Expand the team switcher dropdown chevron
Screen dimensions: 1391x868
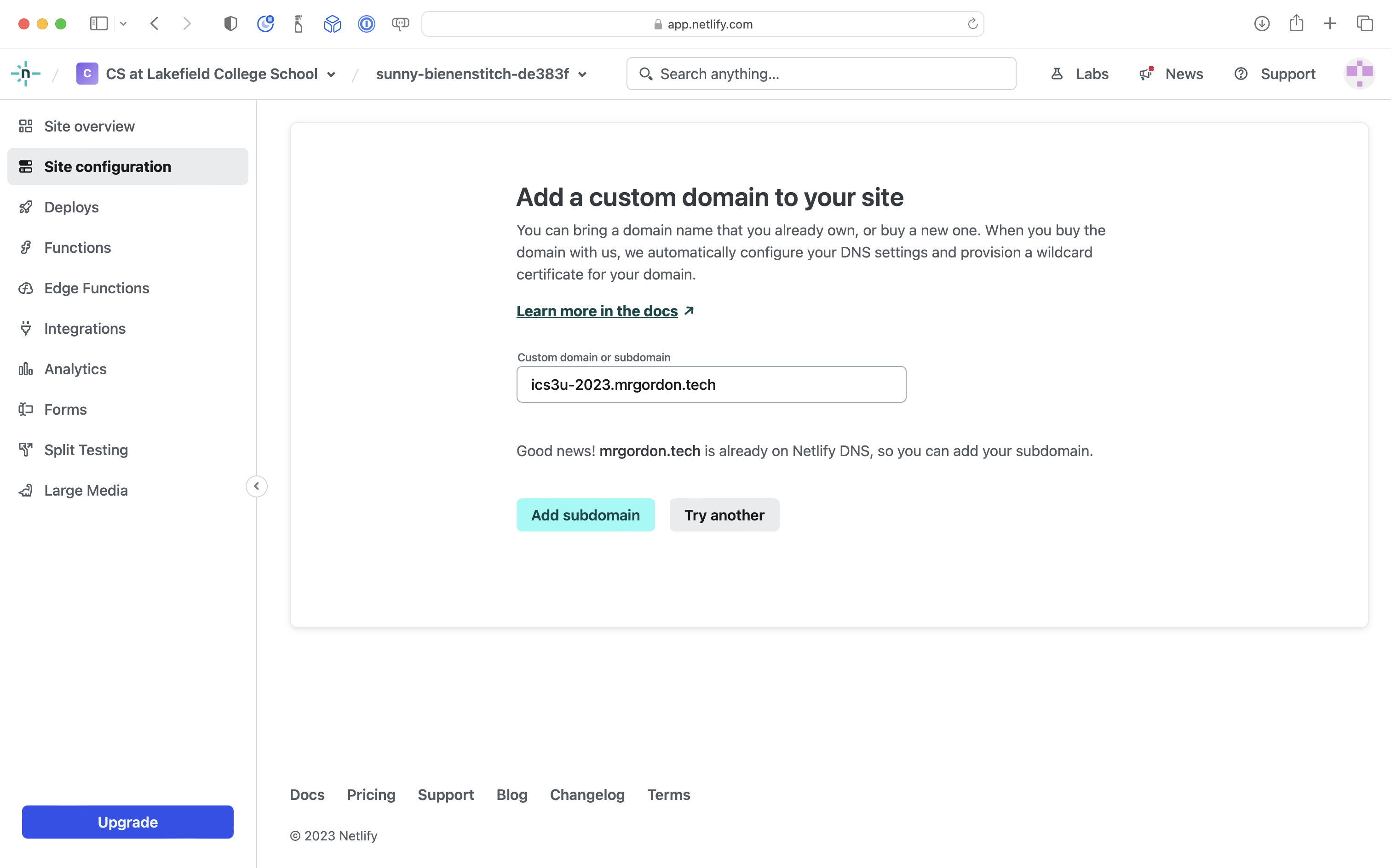pos(331,74)
